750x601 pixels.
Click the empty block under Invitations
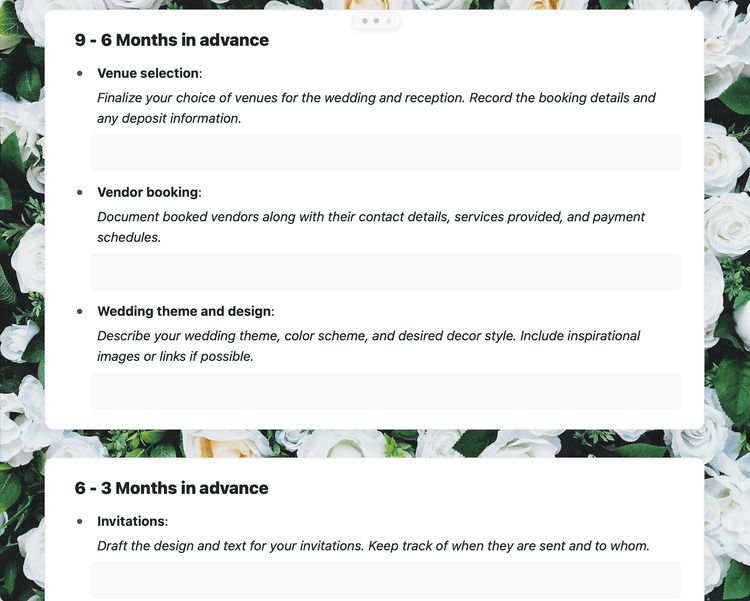coord(386,580)
